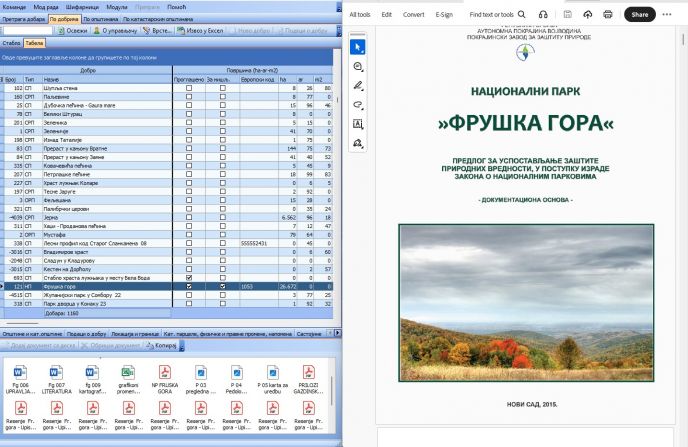Switch to Стабло tree view tab
This screenshot has width=688, height=447.
coord(11,43)
